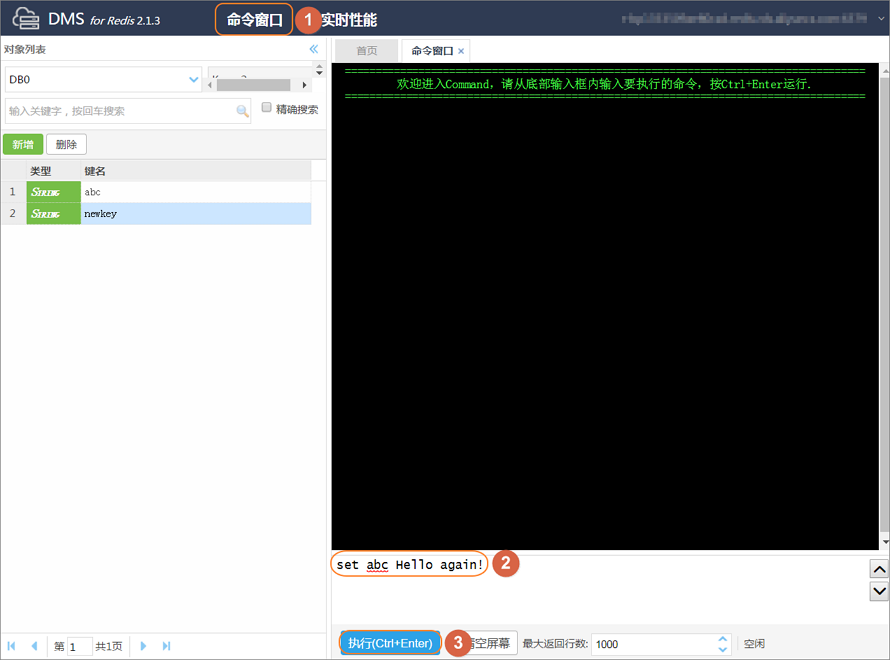Screen dimensions: 890x660
Task: Click the down arrow button beside command input
Action: pyautogui.click(x=879, y=591)
